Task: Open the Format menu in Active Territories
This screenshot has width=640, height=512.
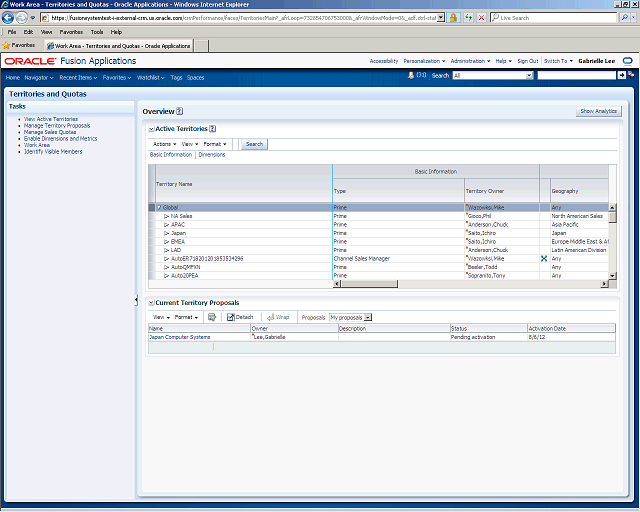Action: (215, 144)
